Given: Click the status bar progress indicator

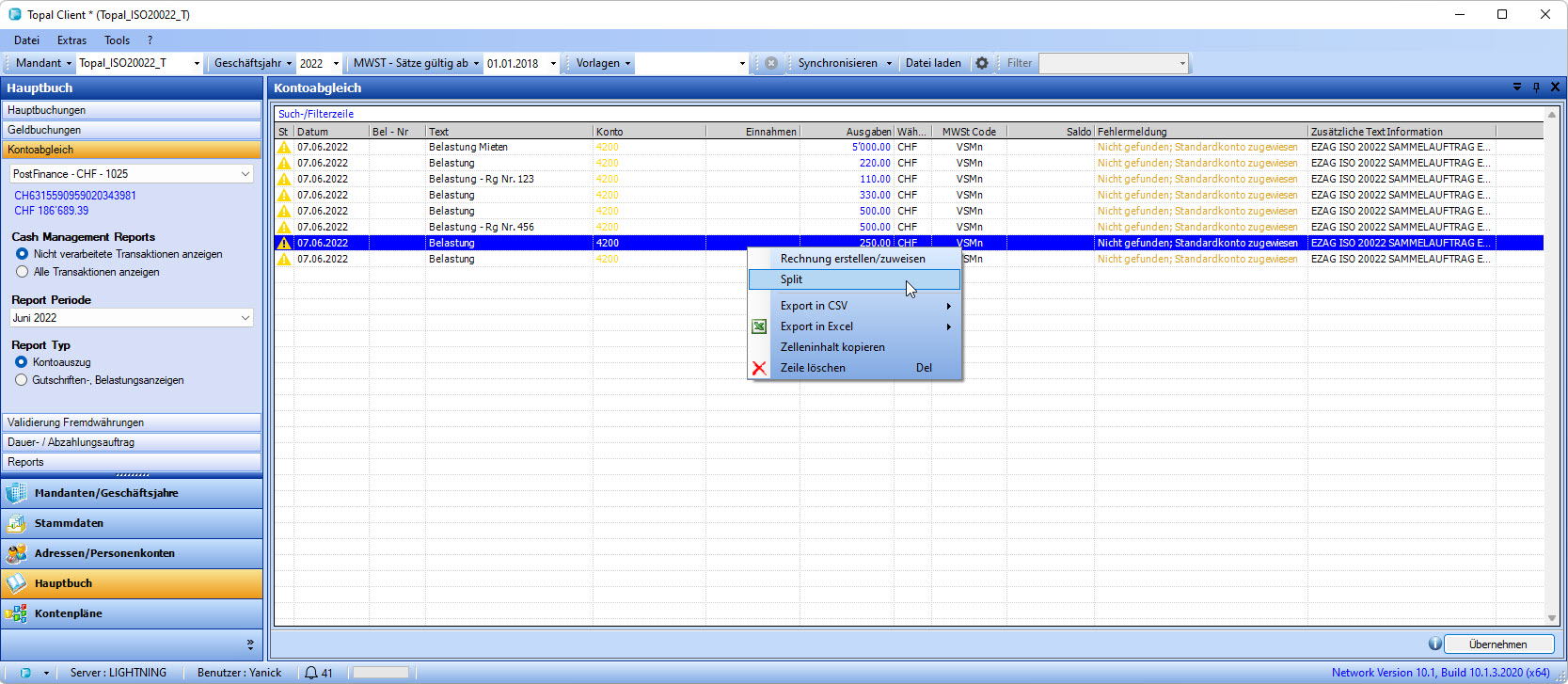Looking at the screenshot, I should [x=380, y=673].
